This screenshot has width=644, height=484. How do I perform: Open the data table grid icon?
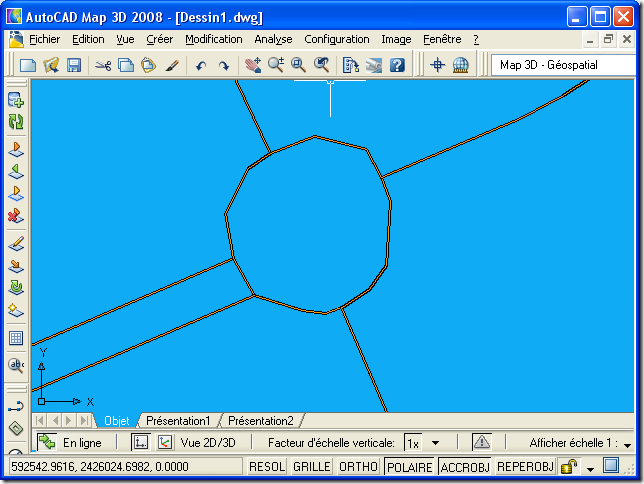pyautogui.click(x=15, y=338)
